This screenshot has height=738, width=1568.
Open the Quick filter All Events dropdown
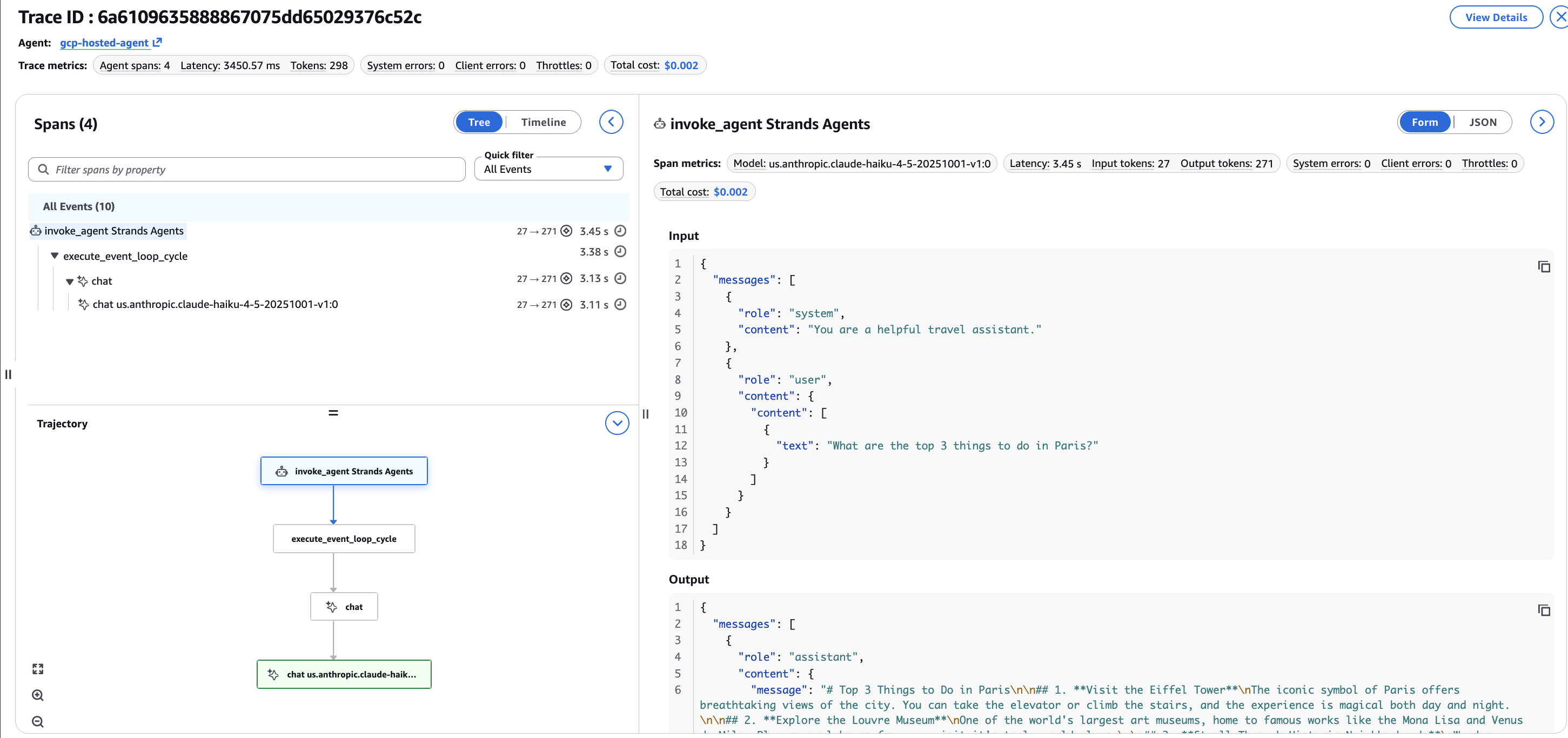point(548,169)
